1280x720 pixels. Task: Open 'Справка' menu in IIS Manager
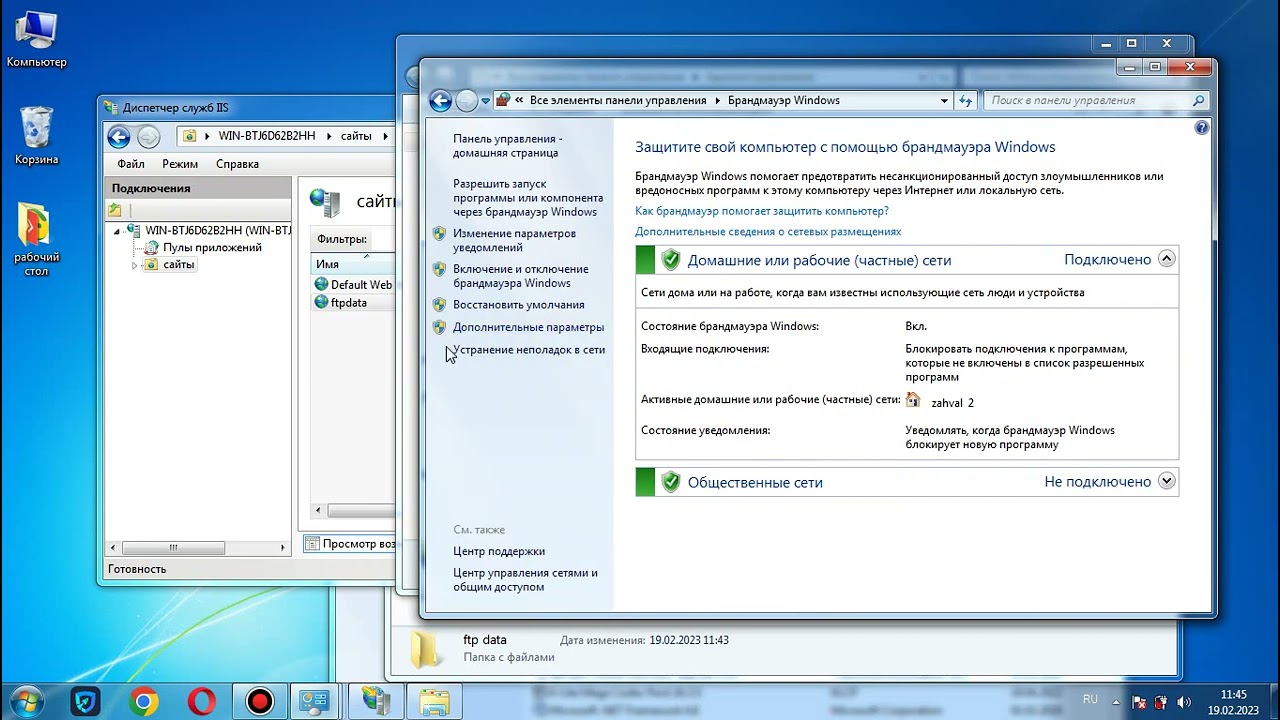pos(237,164)
